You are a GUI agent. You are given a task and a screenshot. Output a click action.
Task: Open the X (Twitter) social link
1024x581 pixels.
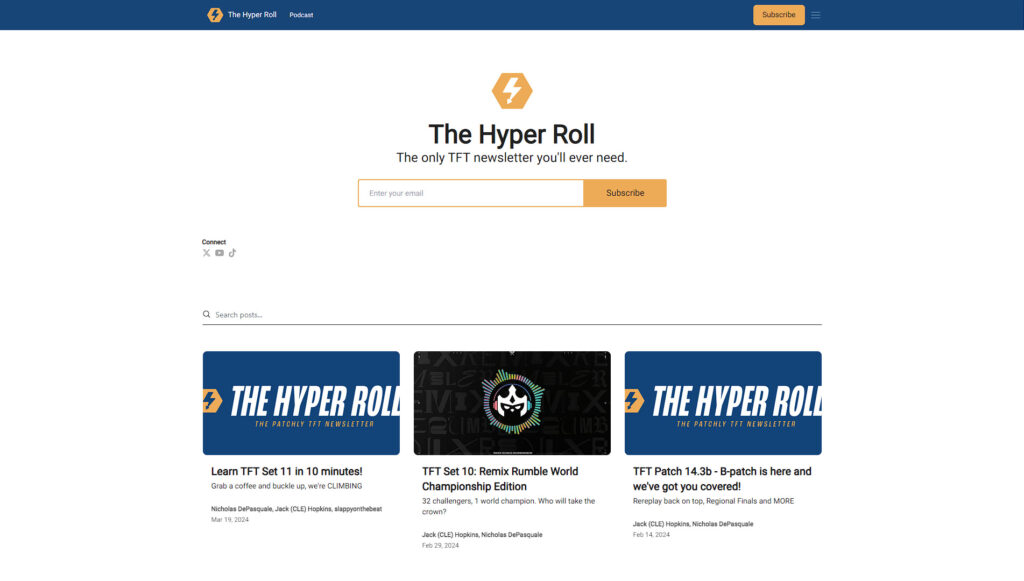(207, 253)
